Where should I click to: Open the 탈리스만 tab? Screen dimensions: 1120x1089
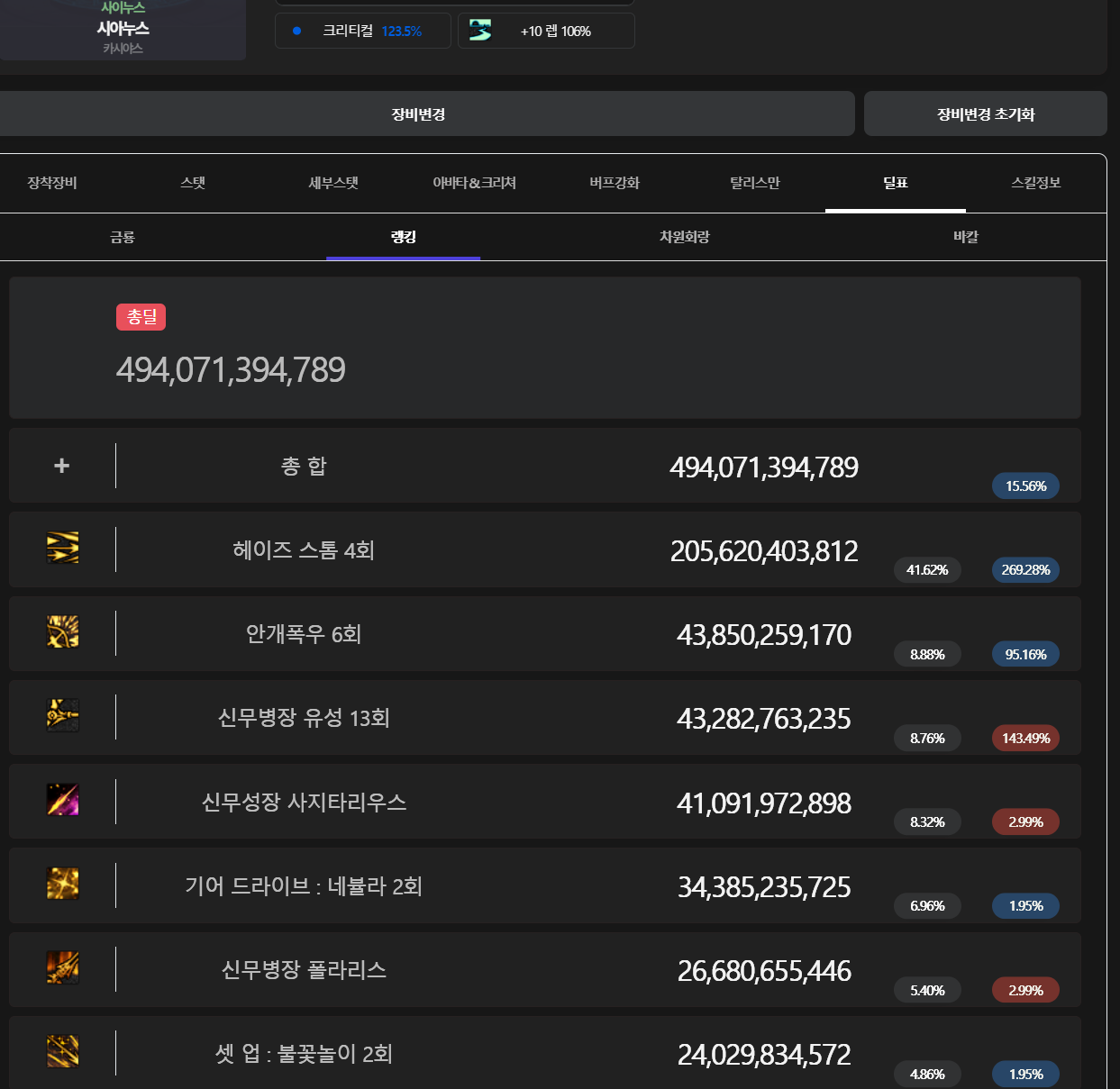tap(754, 183)
